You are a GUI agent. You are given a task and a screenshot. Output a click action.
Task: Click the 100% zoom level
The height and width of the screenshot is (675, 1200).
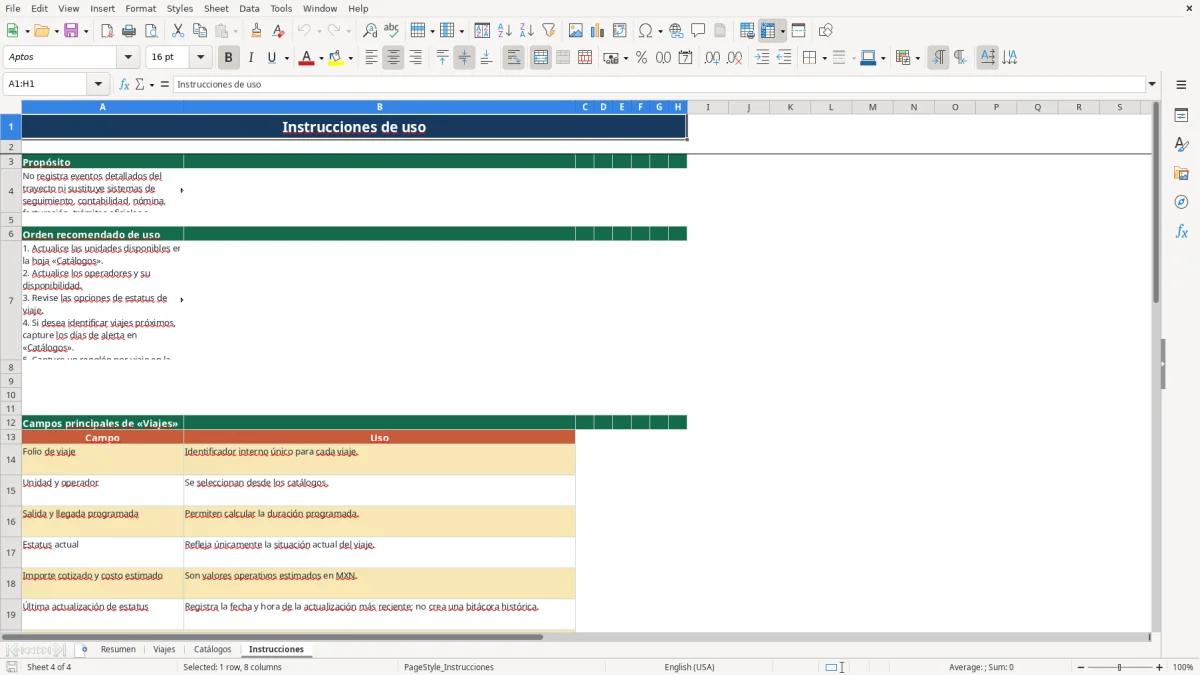(x=1183, y=667)
